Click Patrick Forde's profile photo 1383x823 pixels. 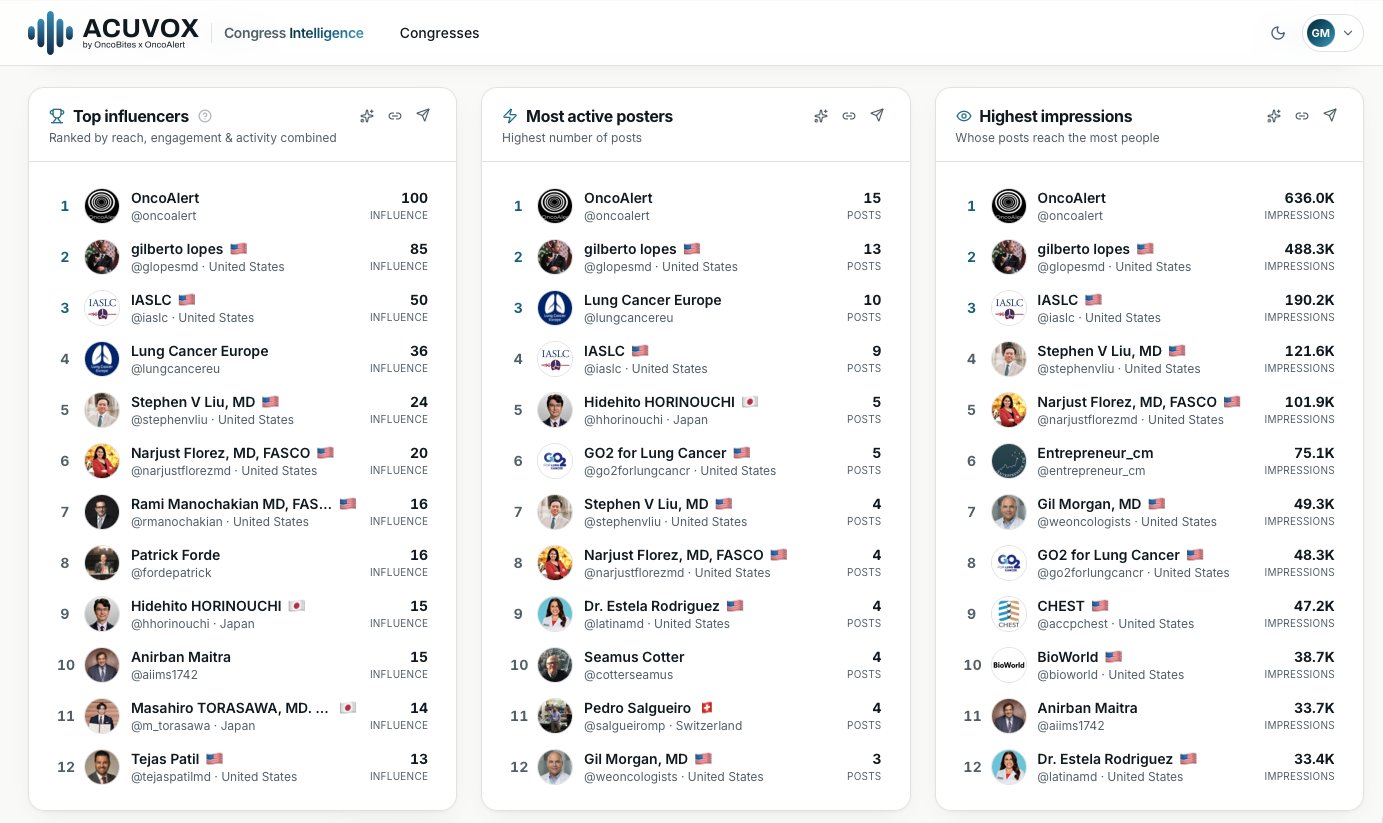(x=102, y=563)
